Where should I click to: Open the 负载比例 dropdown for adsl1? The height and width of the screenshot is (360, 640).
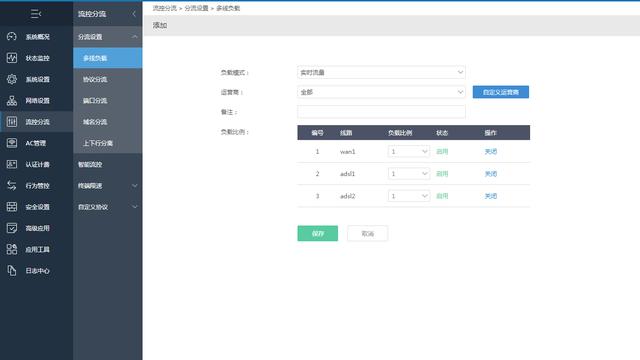[409, 174]
